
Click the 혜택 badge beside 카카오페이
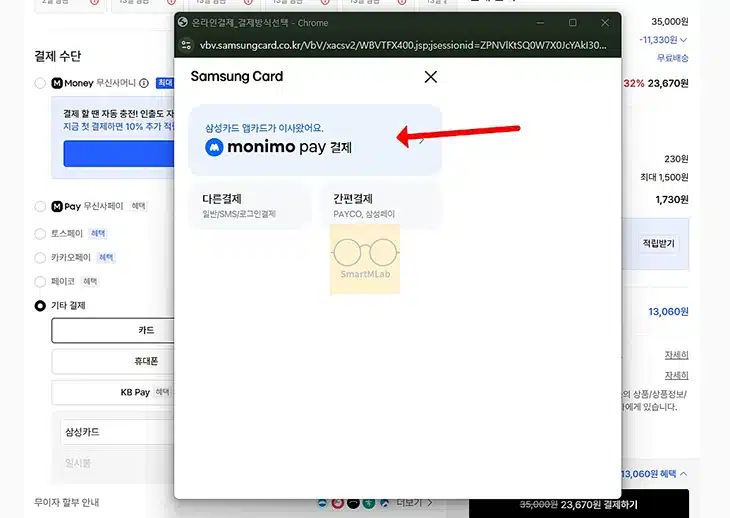(x=106, y=257)
